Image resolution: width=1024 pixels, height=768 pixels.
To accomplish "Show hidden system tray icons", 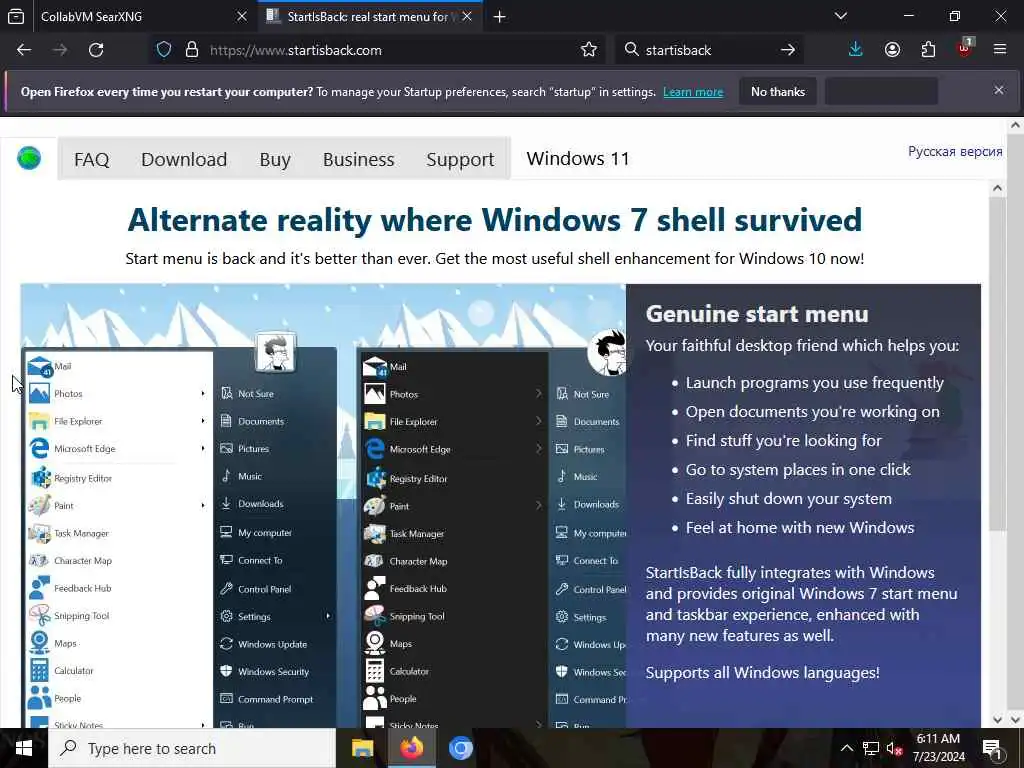I will click(846, 748).
